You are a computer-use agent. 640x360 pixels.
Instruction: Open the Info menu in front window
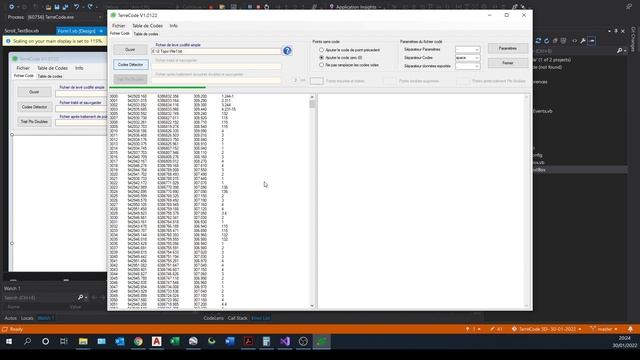tap(173, 26)
